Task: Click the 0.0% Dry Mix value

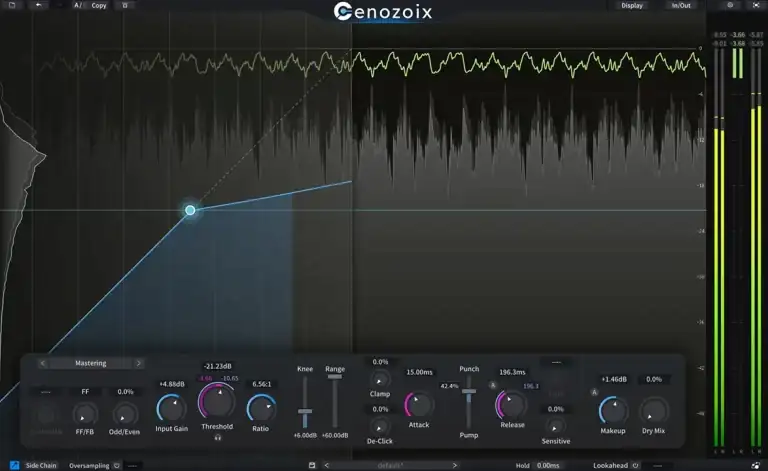Action: point(654,379)
